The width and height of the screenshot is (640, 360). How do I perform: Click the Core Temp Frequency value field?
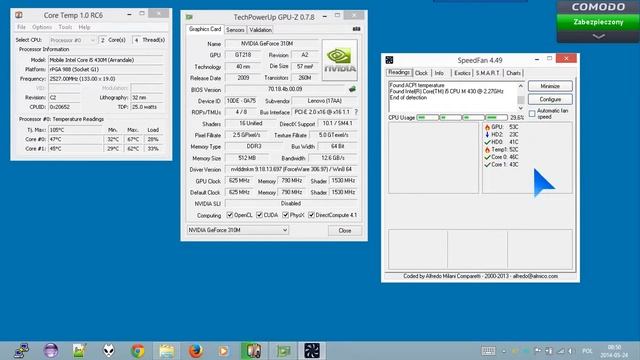click(106, 79)
